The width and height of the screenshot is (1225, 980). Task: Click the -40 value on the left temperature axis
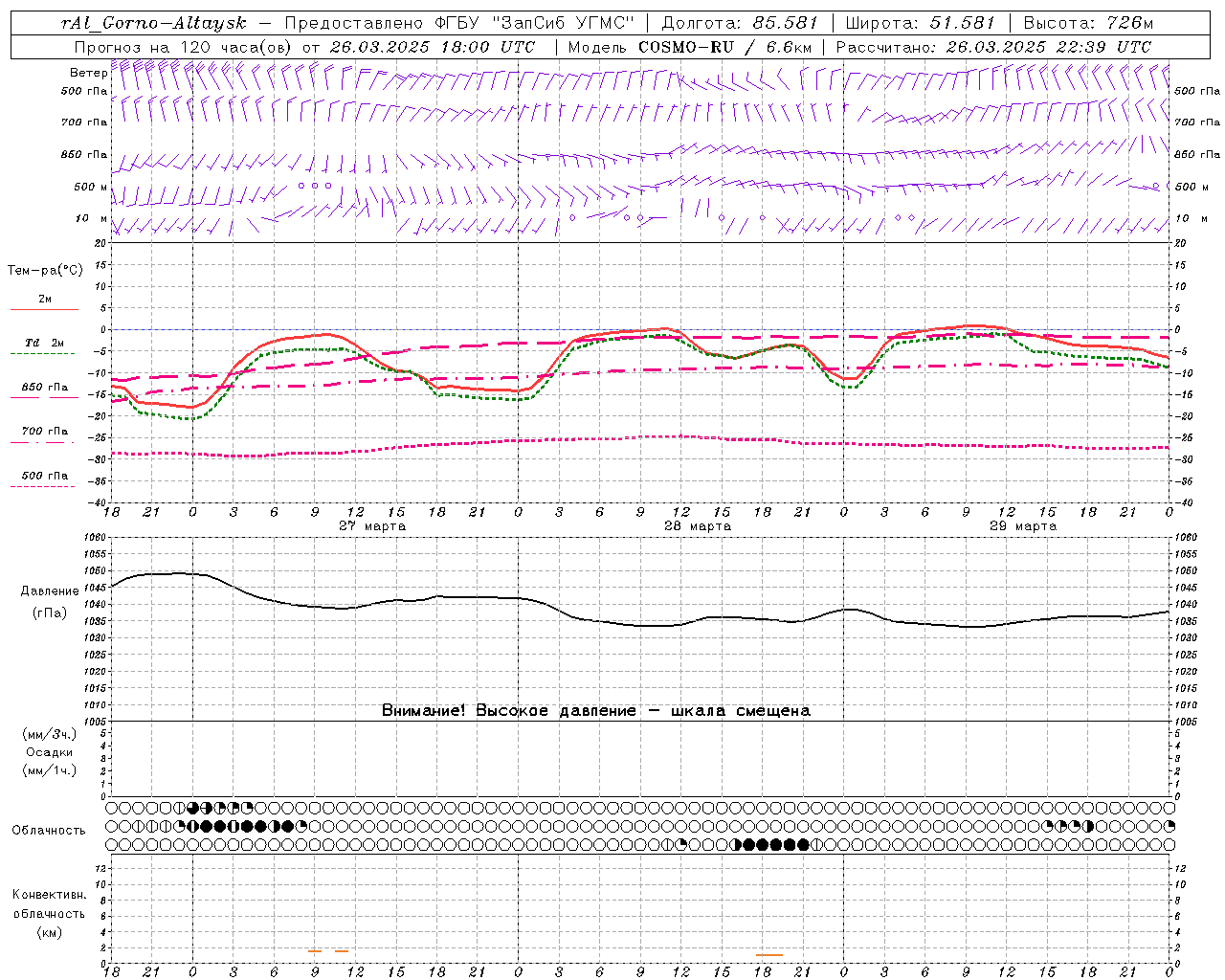click(x=97, y=502)
